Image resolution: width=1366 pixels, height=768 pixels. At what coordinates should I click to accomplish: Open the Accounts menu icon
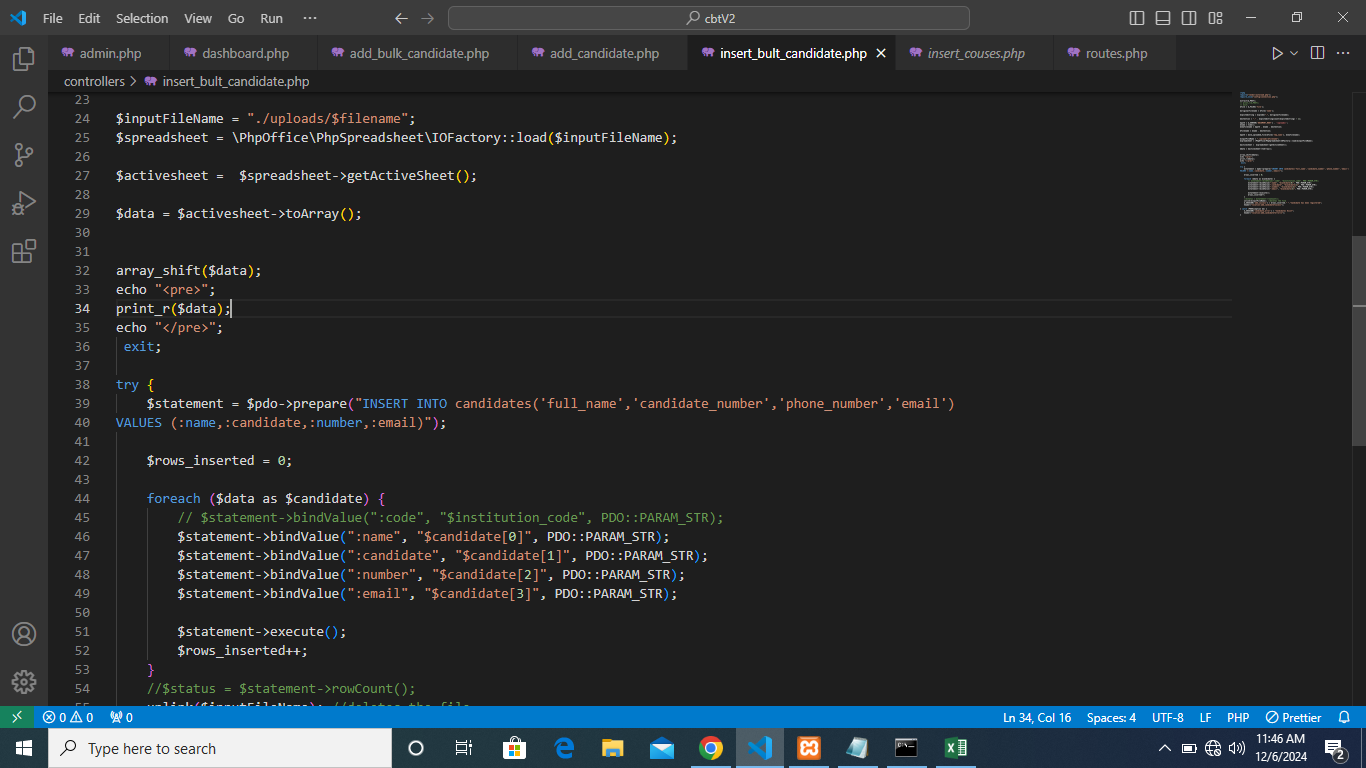click(x=24, y=634)
